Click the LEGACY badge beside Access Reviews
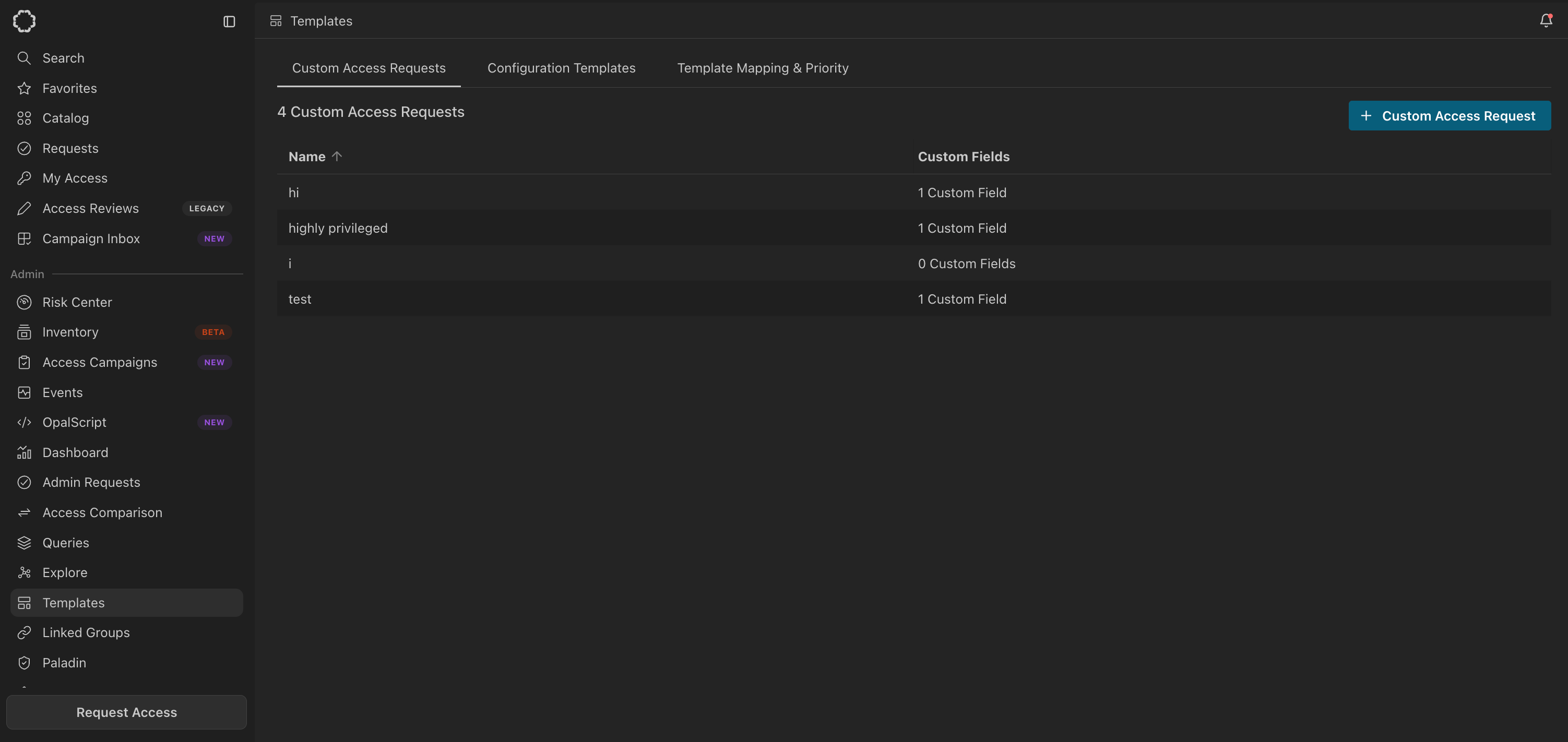 click(207, 208)
